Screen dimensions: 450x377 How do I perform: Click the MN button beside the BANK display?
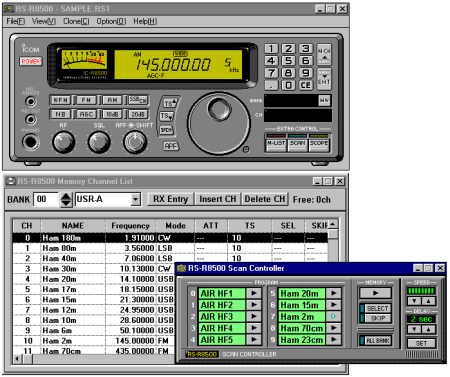point(324,100)
